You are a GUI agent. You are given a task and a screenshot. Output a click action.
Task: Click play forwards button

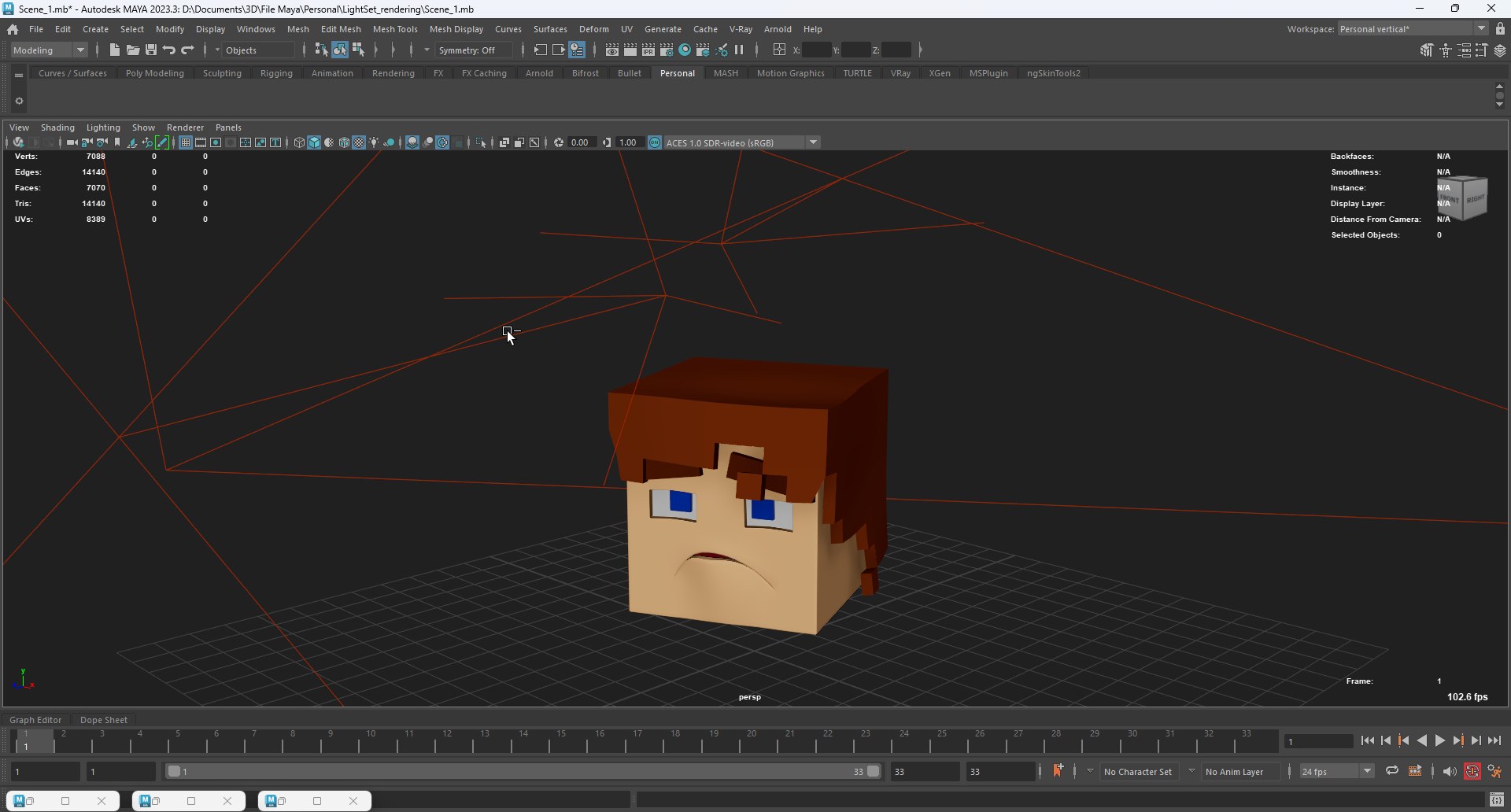tap(1439, 740)
